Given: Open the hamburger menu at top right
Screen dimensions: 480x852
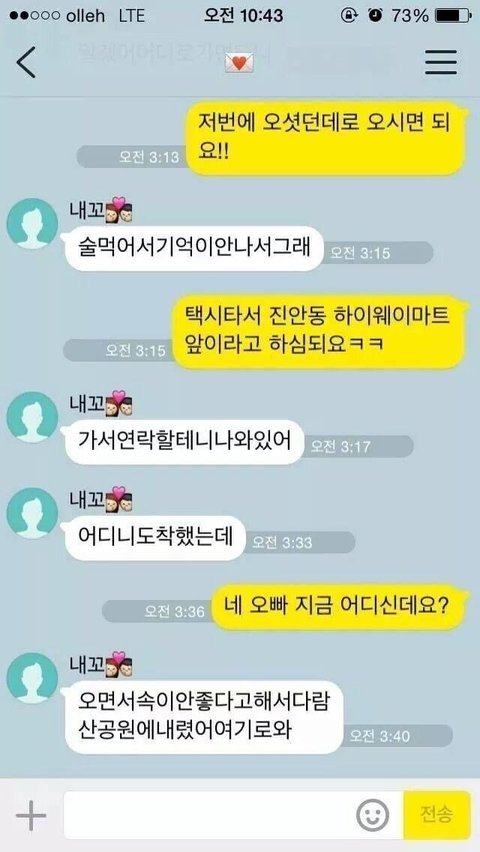Looking at the screenshot, I should point(440,62).
